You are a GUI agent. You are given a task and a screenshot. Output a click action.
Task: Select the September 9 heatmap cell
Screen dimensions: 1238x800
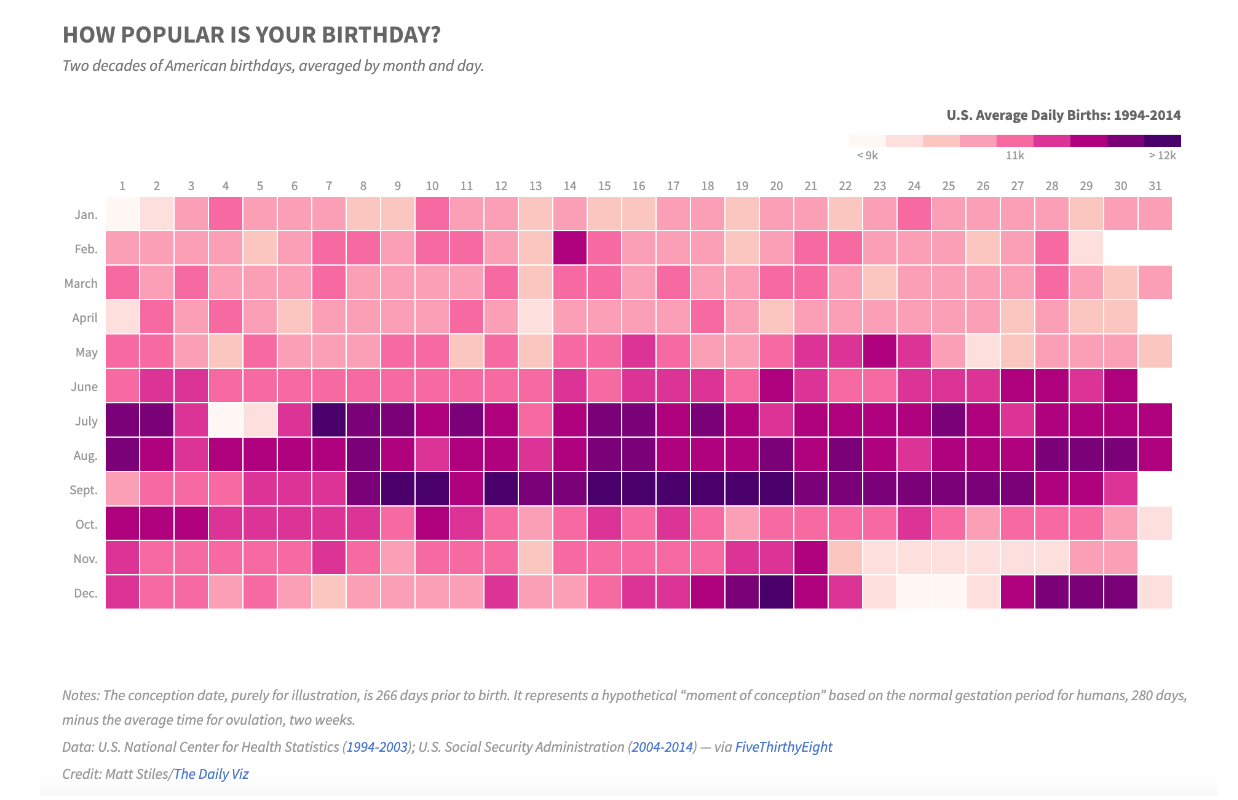(398, 490)
